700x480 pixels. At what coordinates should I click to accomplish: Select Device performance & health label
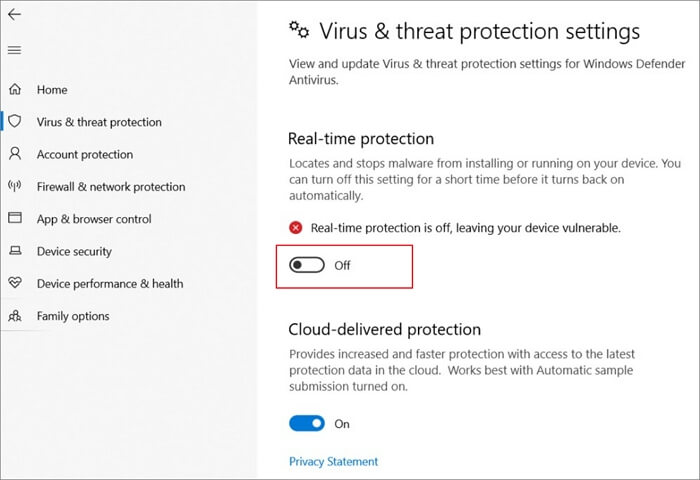pyautogui.click(x=110, y=284)
